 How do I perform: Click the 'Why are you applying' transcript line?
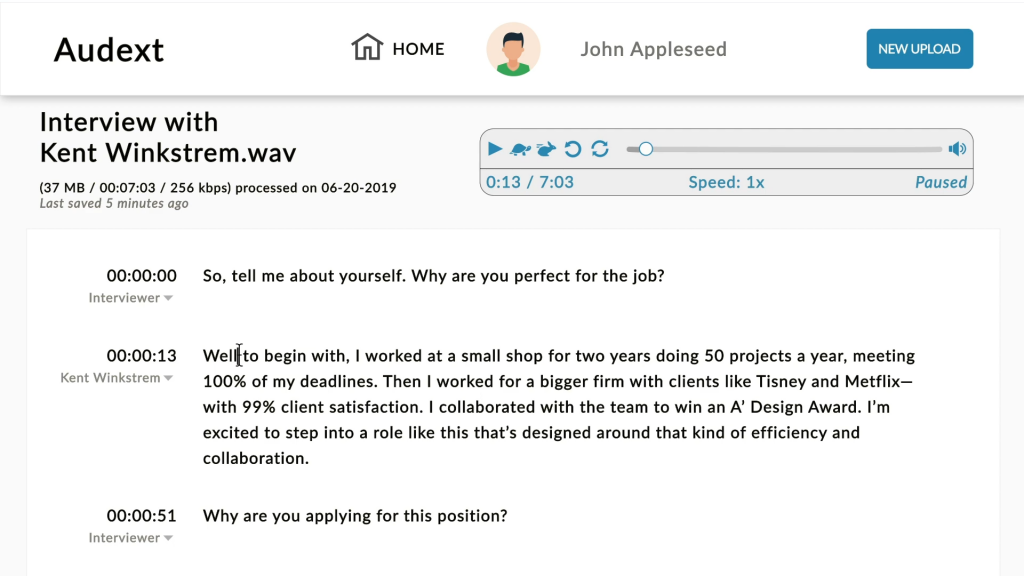point(355,516)
